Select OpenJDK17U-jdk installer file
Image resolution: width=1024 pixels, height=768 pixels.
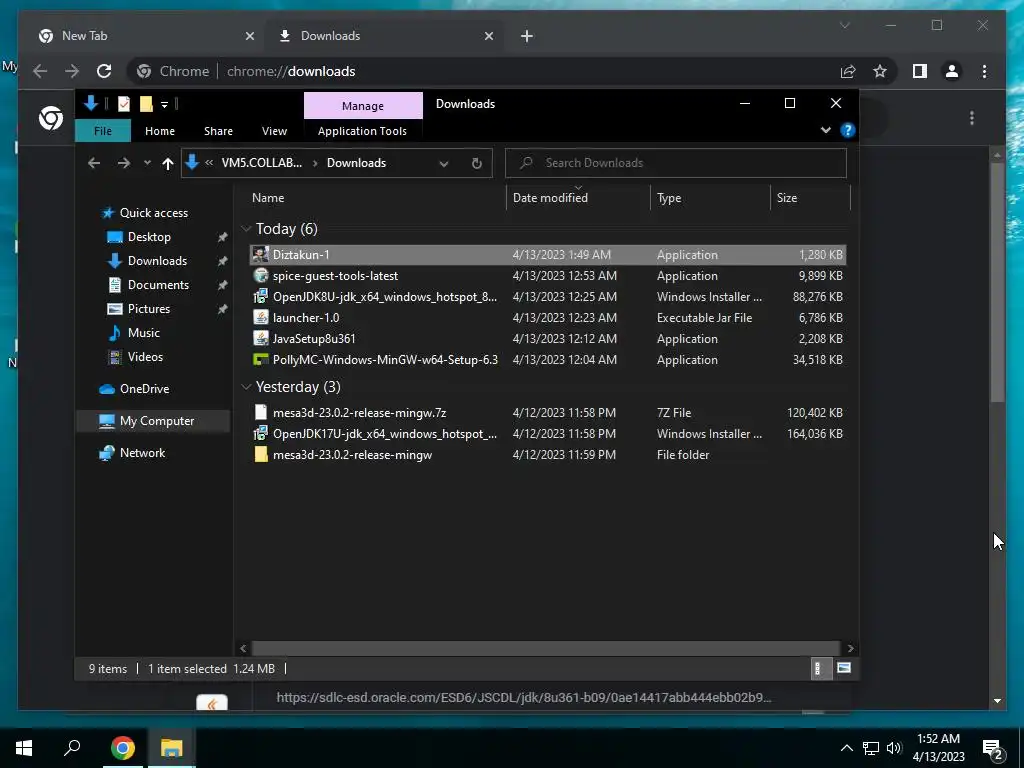(547, 434)
